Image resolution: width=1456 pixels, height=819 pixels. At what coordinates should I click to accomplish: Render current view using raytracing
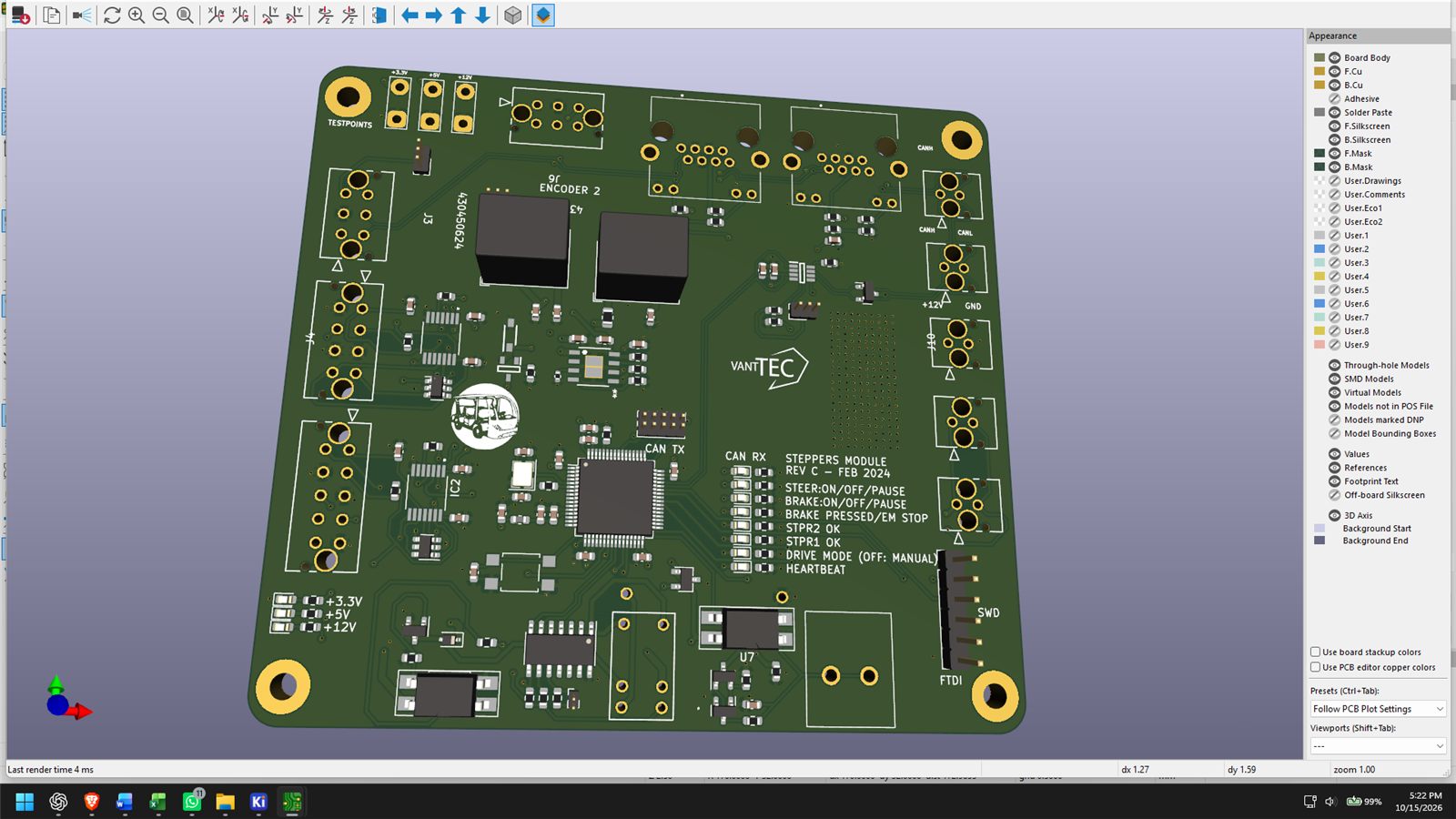[82, 15]
